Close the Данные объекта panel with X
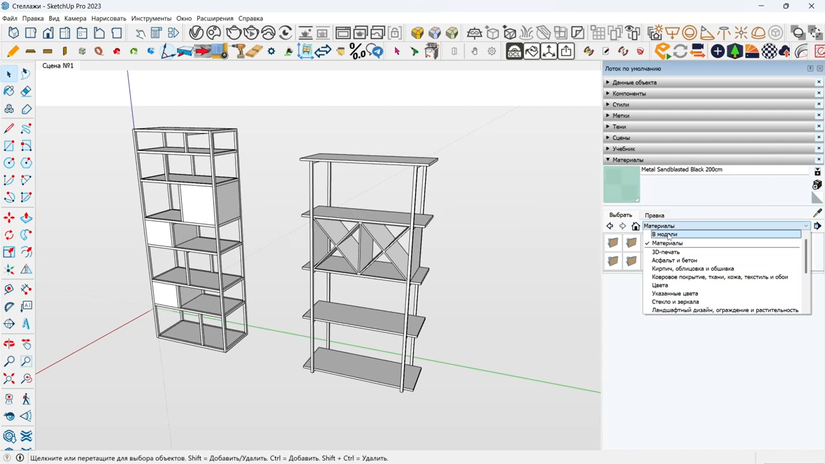This screenshot has width=825, height=464. tap(819, 83)
